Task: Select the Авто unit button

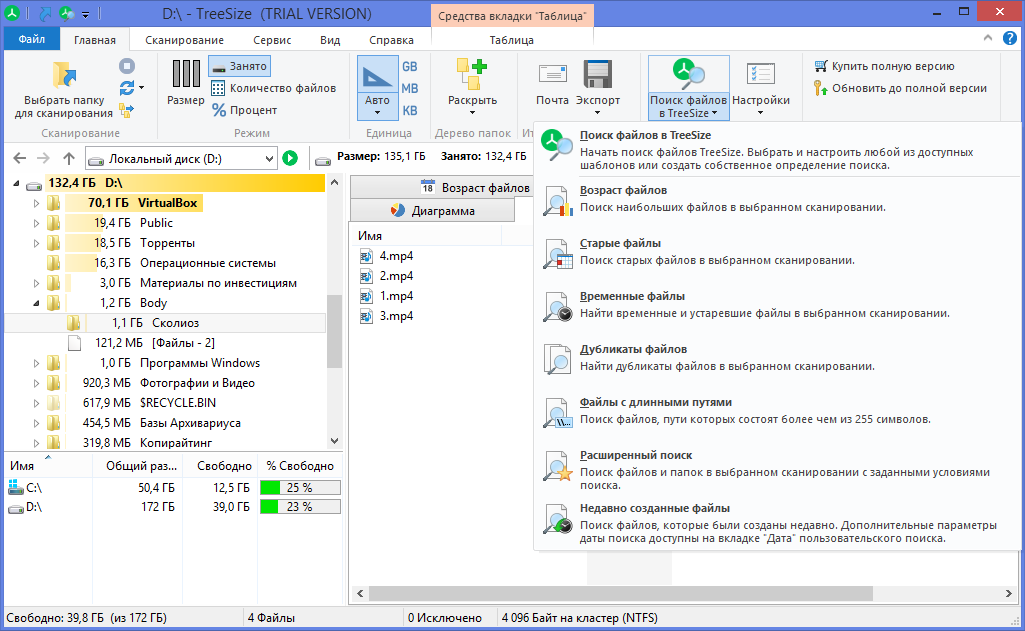Action: coord(377,88)
